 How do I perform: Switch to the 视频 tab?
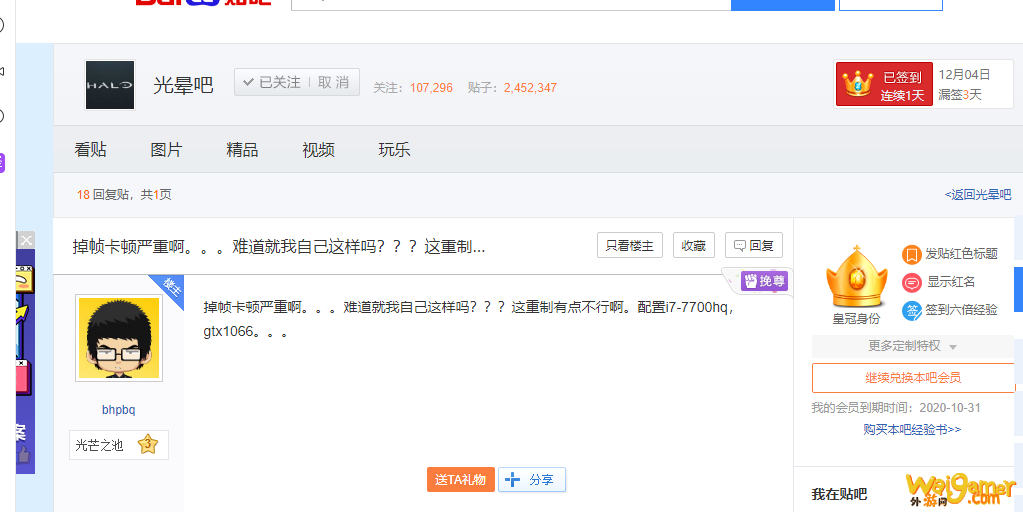[x=318, y=149]
